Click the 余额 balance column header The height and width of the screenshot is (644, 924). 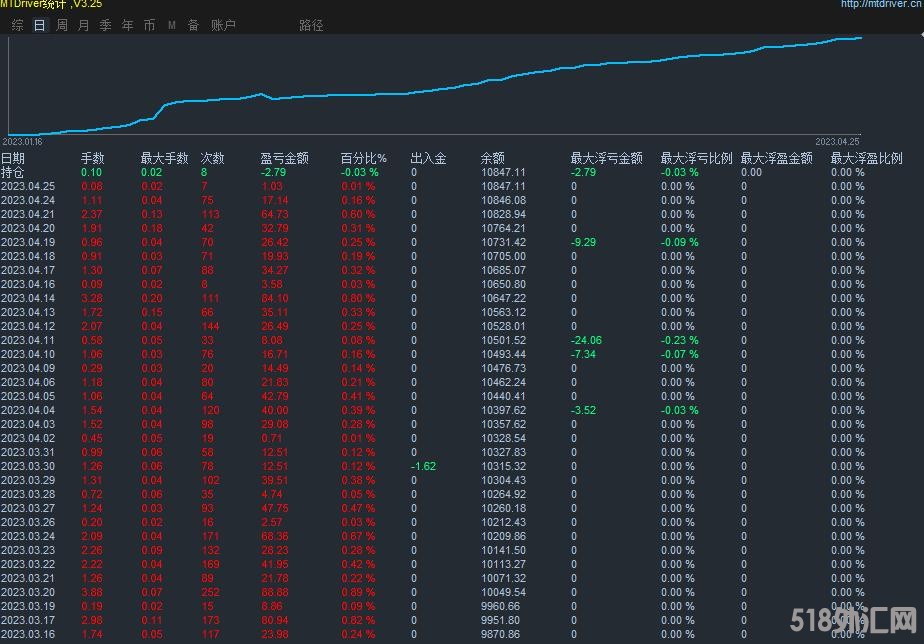(492, 158)
